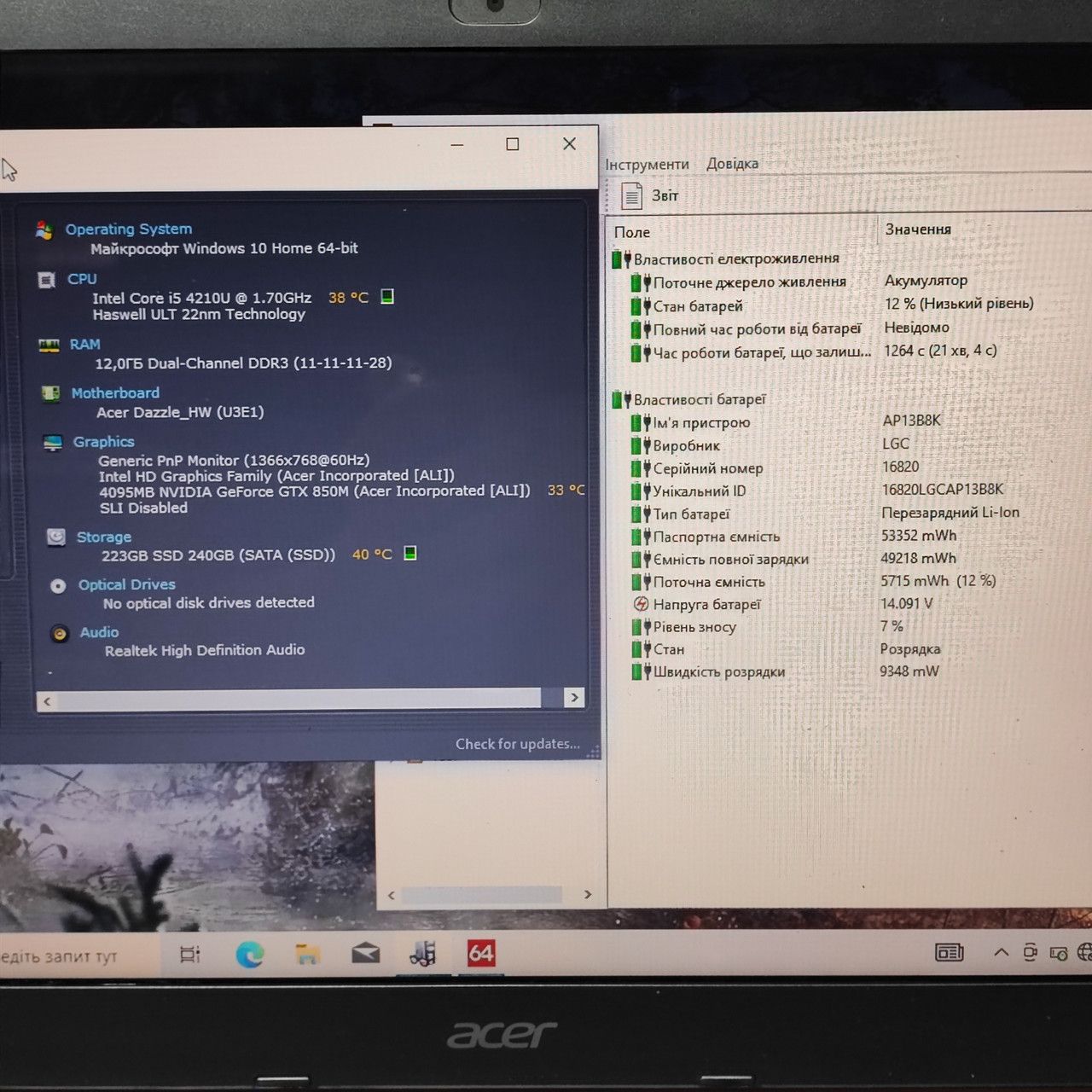Click the value 12 % (Низький рівень)

click(959, 304)
